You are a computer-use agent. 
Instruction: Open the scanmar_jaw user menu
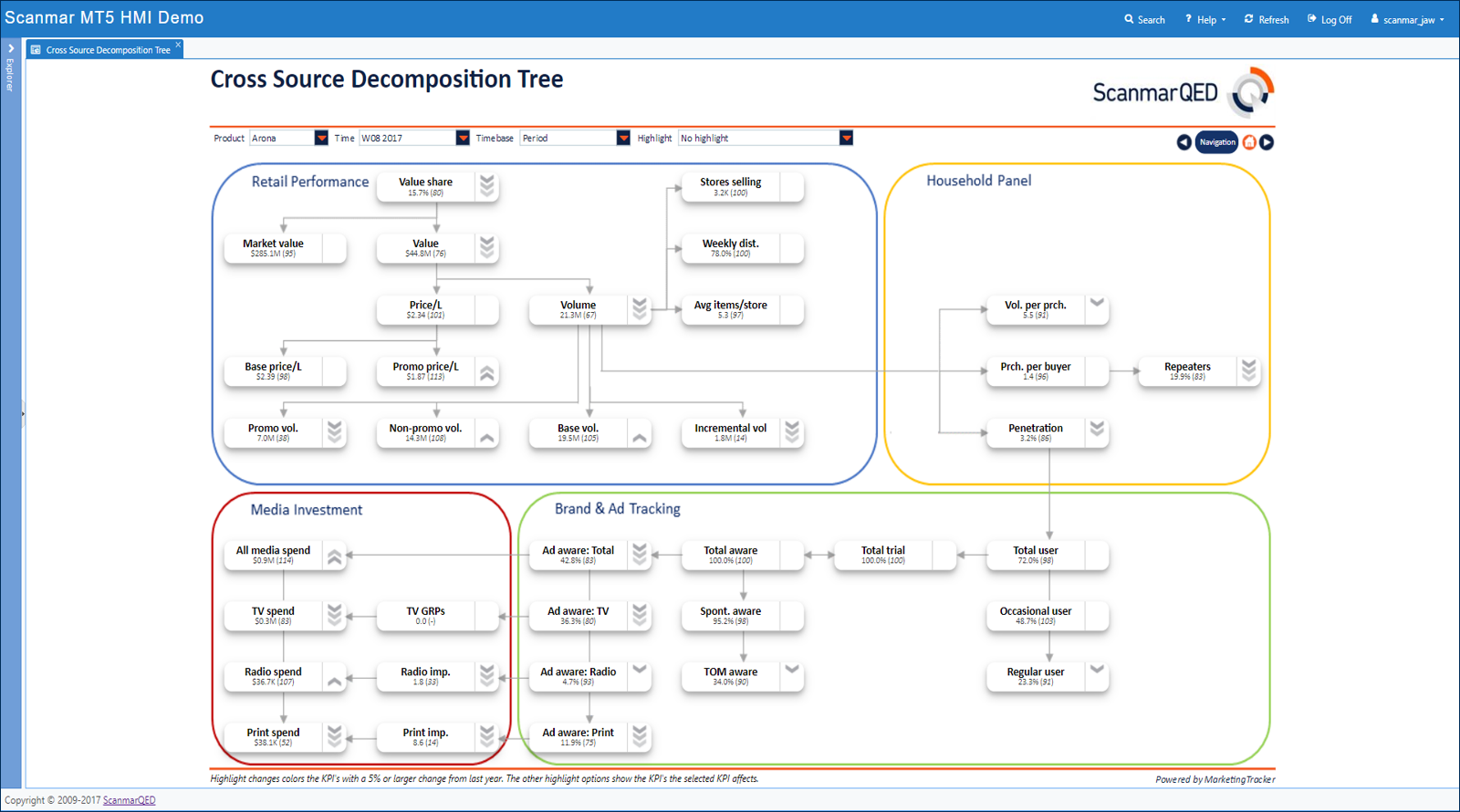click(x=1407, y=19)
